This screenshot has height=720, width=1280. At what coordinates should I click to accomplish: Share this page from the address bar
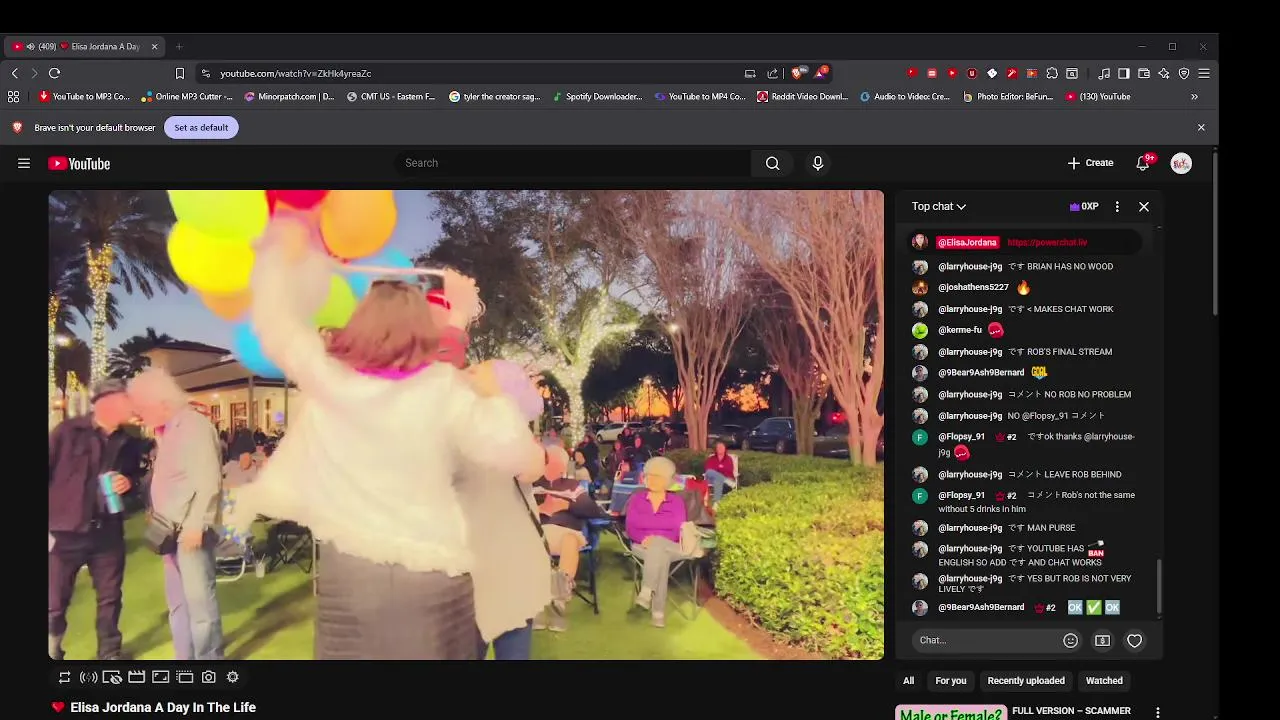point(772,73)
